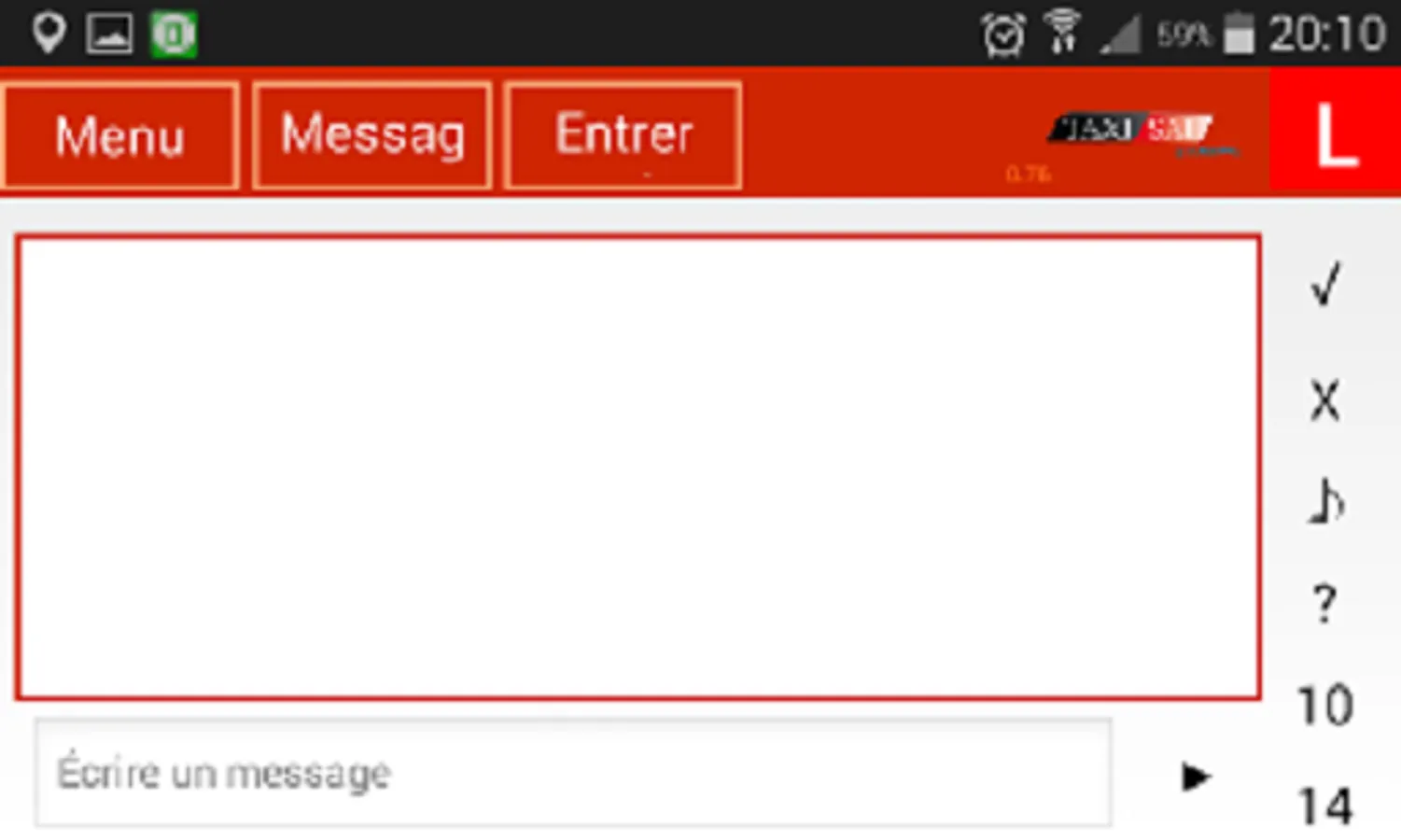The width and height of the screenshot is (1401, 840).
Task: Tap the battery indicator in status bar
Action: tap(1239, 34)
